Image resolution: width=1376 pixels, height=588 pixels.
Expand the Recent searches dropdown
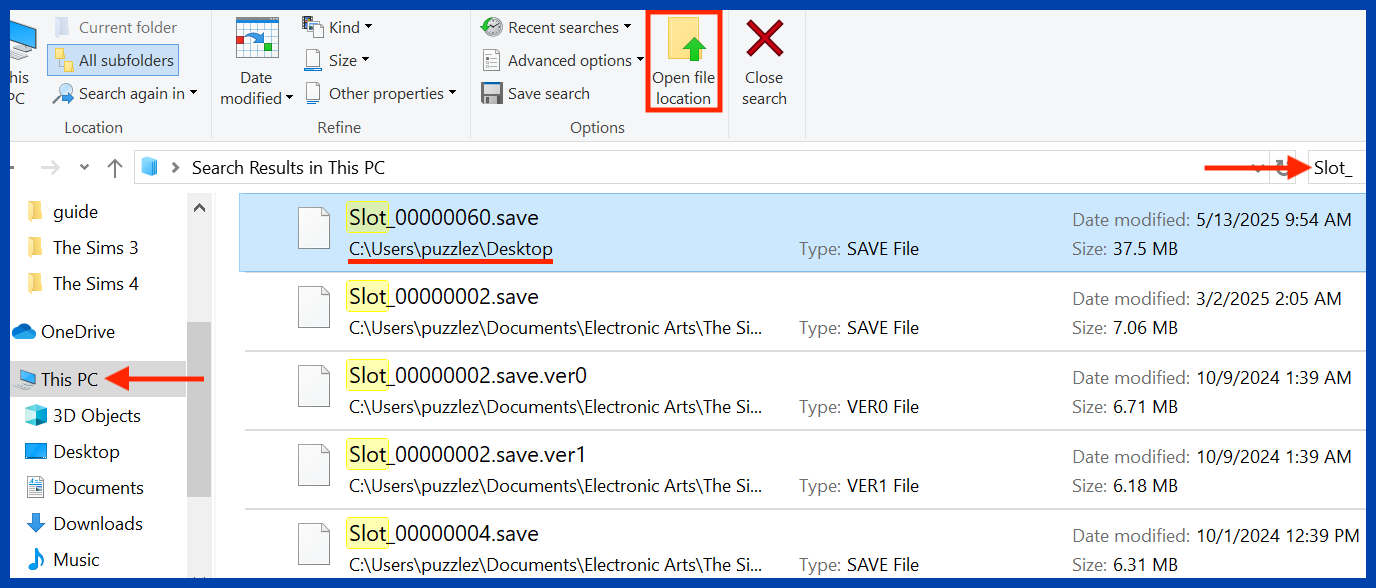pyautogui.click(x=557, y=27)
